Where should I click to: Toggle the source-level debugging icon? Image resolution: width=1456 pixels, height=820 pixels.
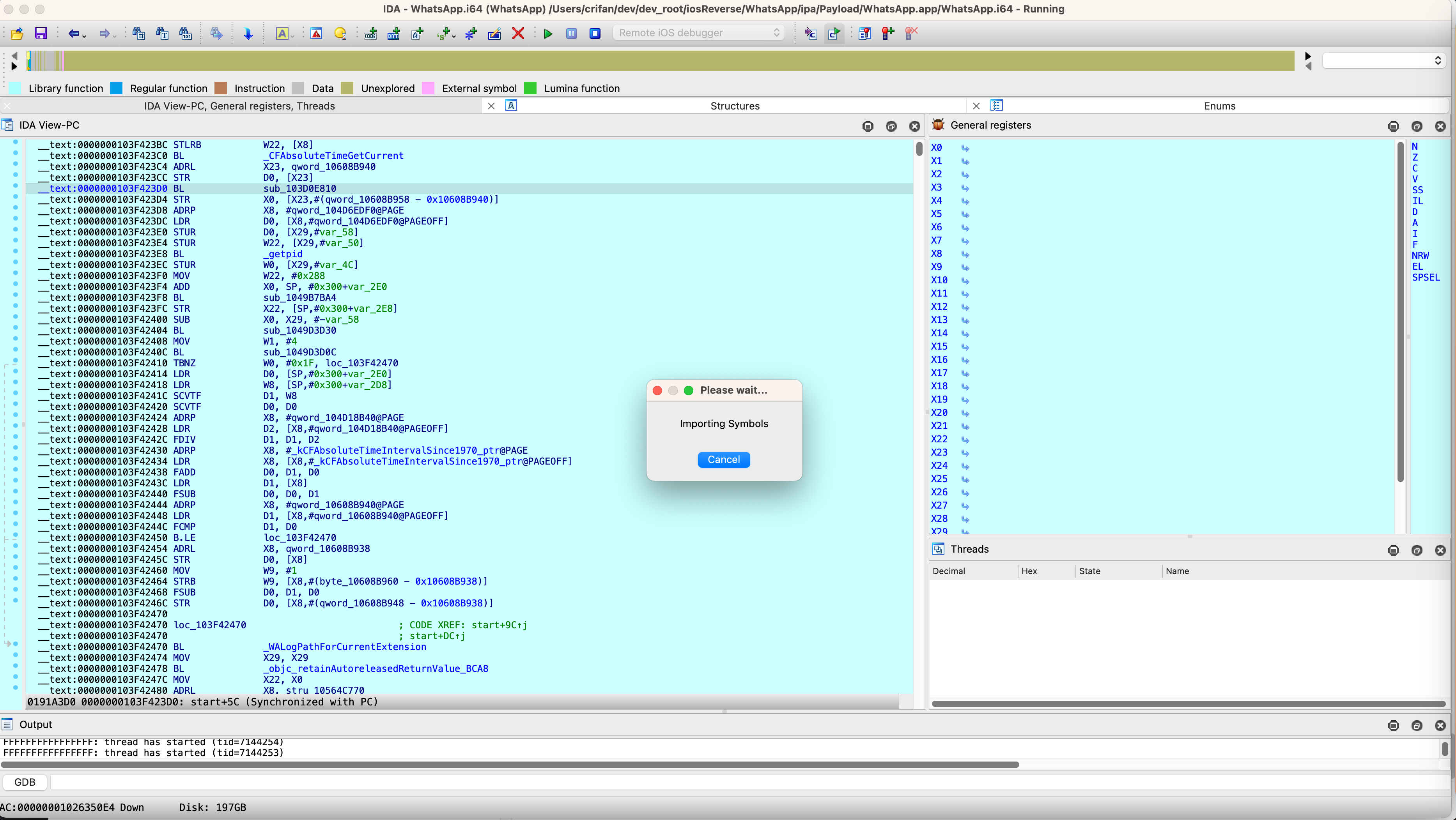pyautogui.click(x=834, y=33)
